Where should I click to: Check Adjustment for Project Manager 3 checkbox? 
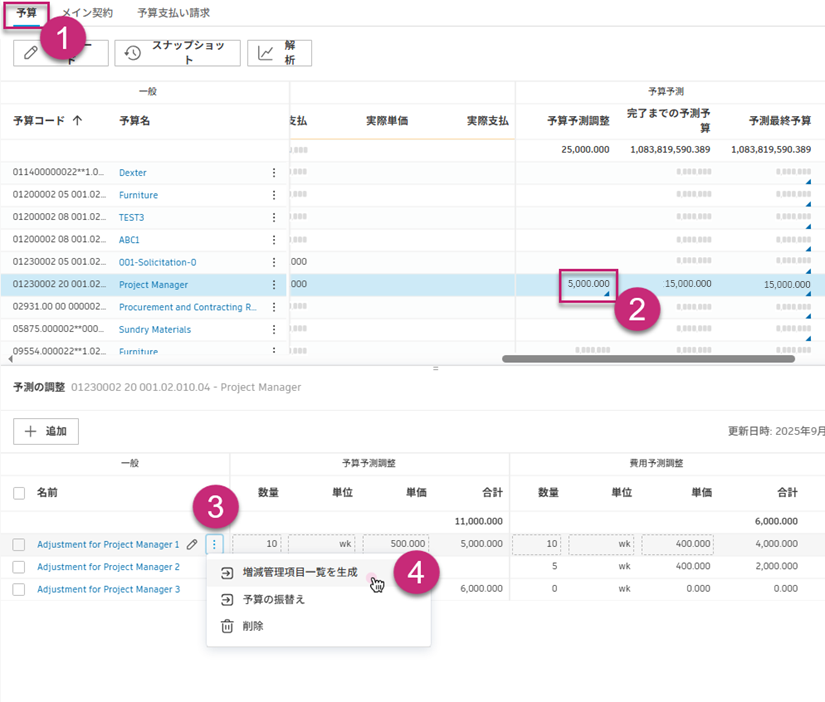[19, 589]
